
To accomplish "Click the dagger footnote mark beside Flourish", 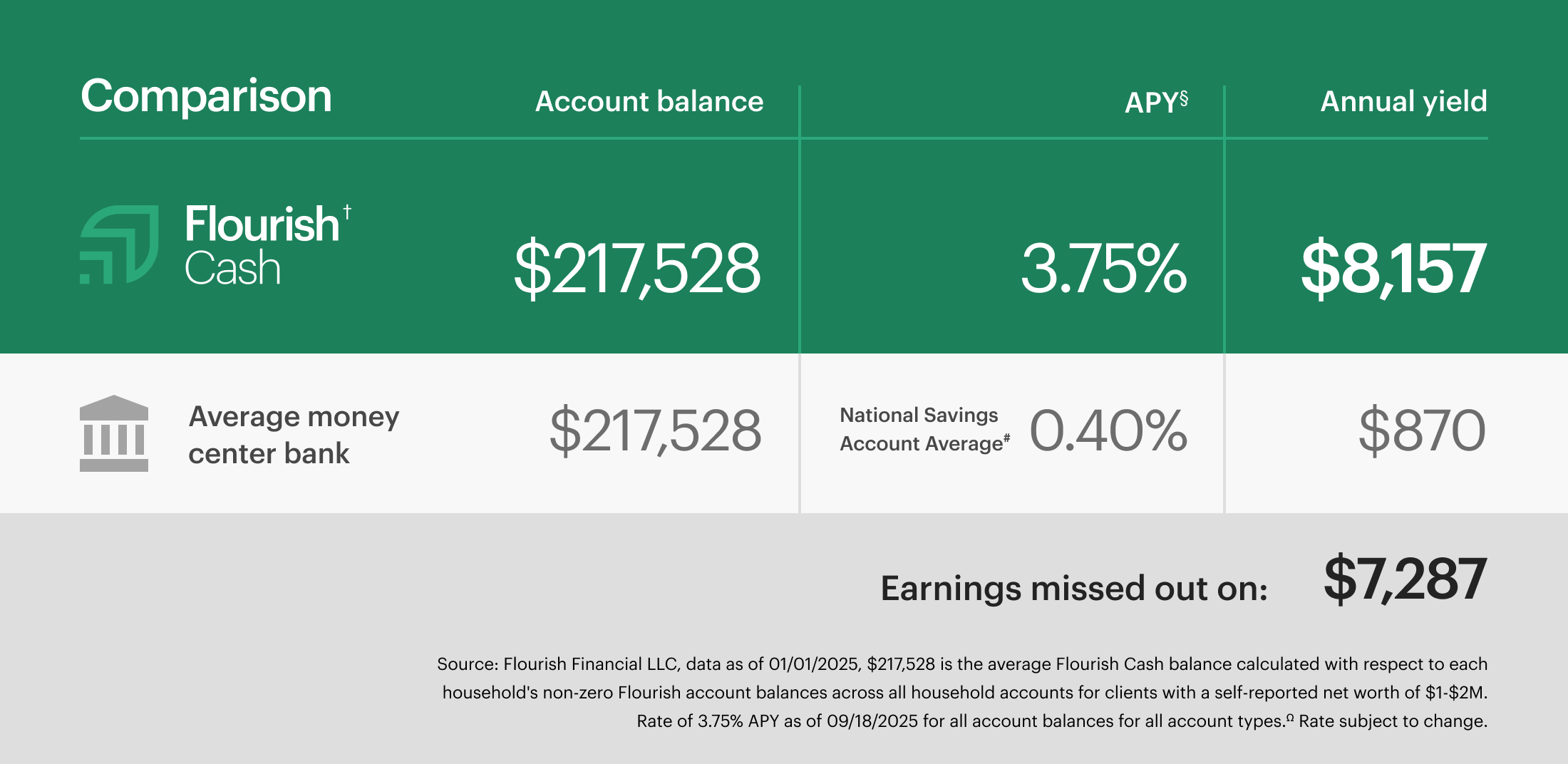I will click(347, 212).
